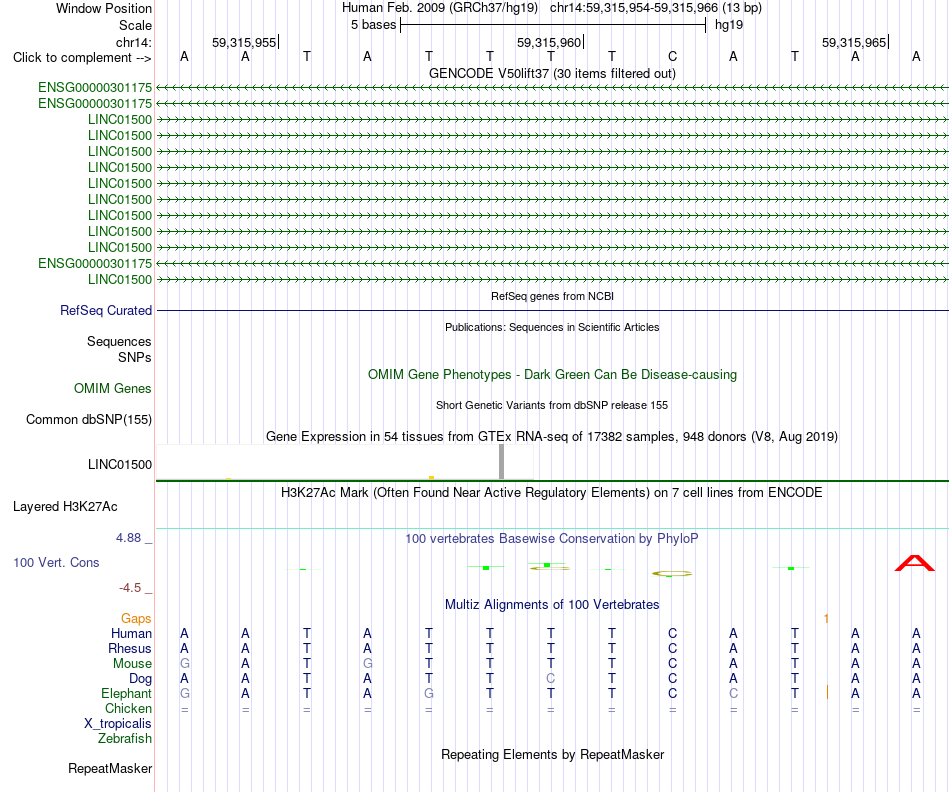Click the orange bar in Elephant row
Image resolution: width=950 pixels, height=792 pixels.
(x=827, y=692)
